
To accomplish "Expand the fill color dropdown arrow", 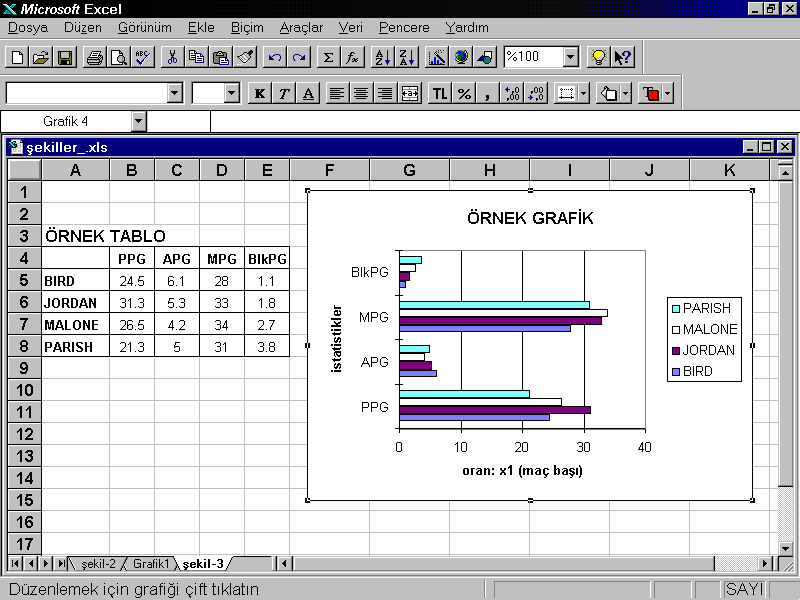I will (626, 93).
